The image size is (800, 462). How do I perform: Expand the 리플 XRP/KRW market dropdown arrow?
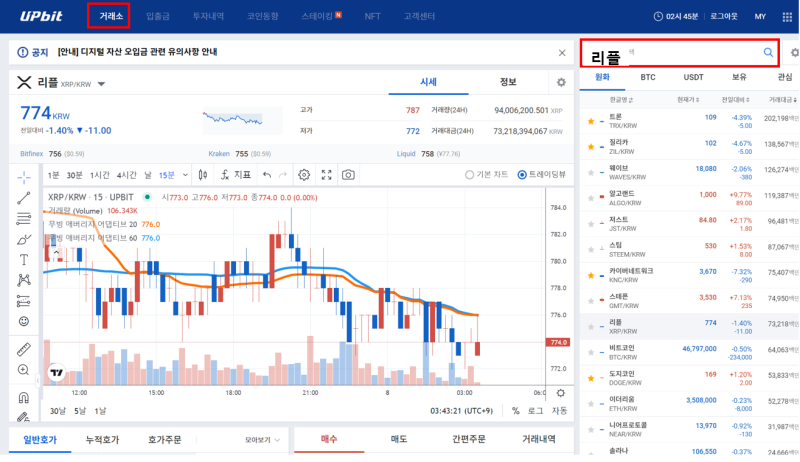coord(101,84)
